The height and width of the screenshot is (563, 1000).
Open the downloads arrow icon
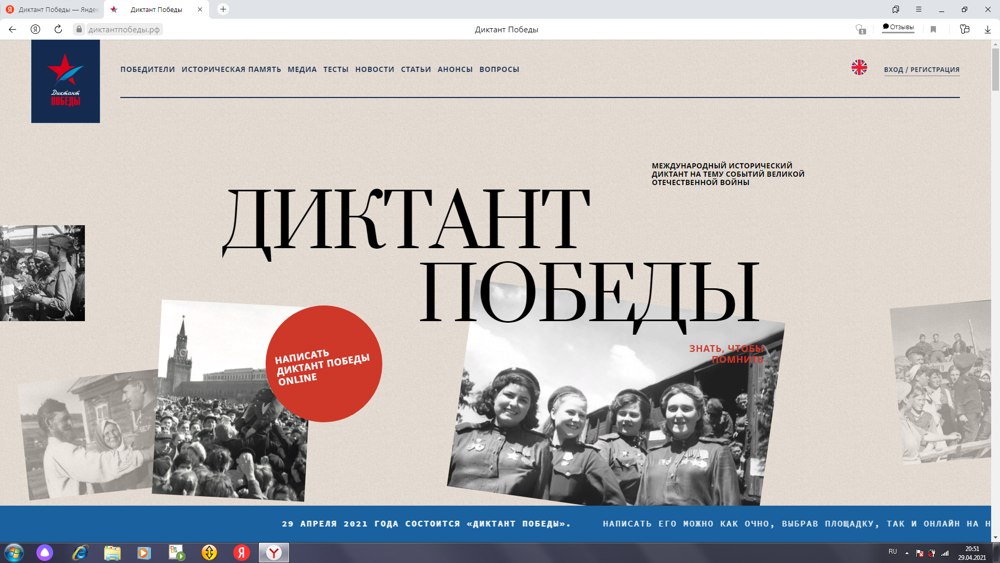(x=987, y=29)
